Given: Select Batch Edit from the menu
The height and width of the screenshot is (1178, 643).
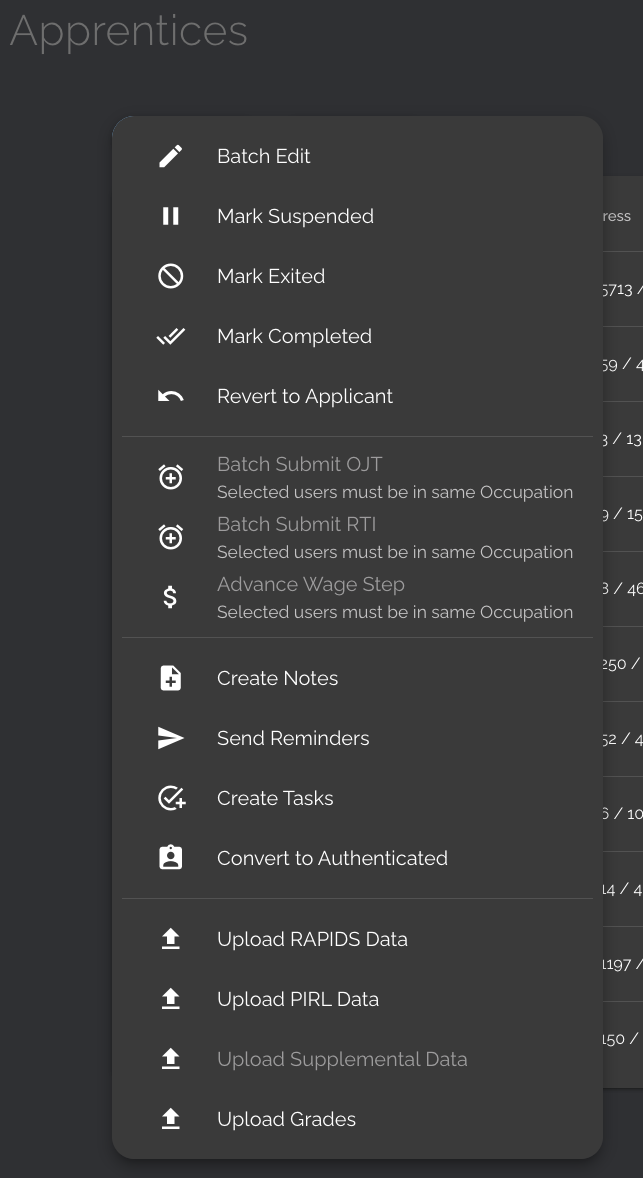Looking at the screenshot, I should (264, 156).
